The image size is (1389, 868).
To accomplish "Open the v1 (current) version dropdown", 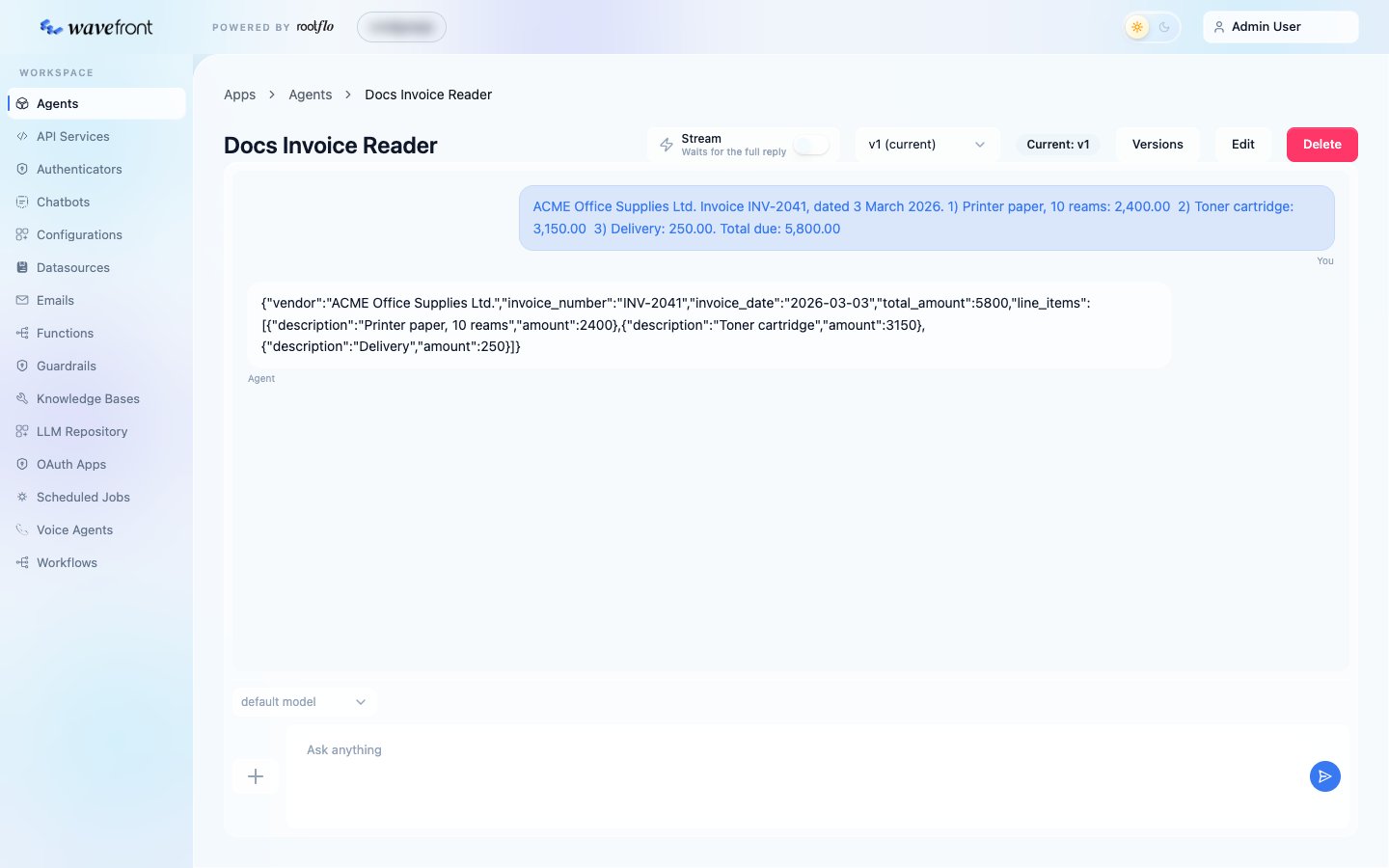I will tap(927, 145).
